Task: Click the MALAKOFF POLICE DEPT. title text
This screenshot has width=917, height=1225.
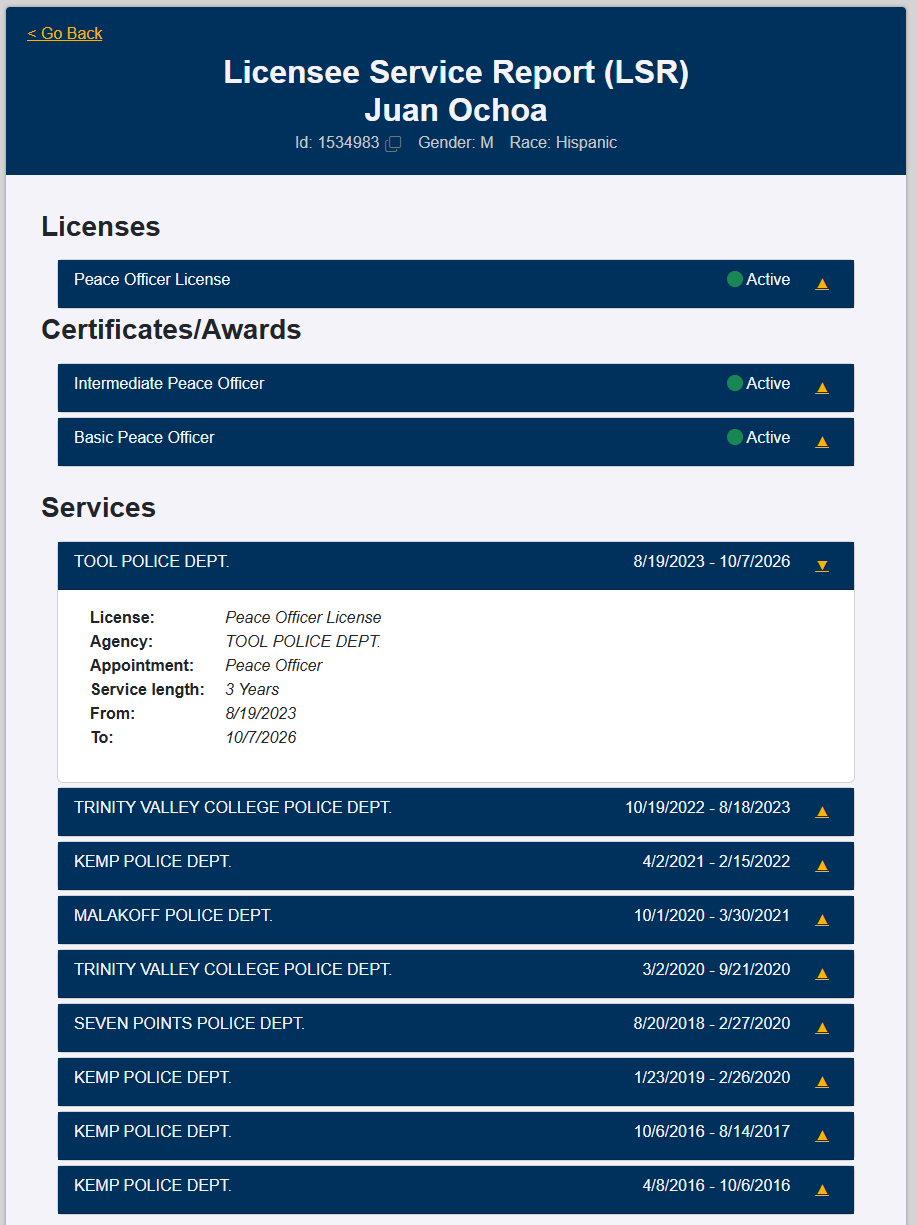Action: coord(173,915)
